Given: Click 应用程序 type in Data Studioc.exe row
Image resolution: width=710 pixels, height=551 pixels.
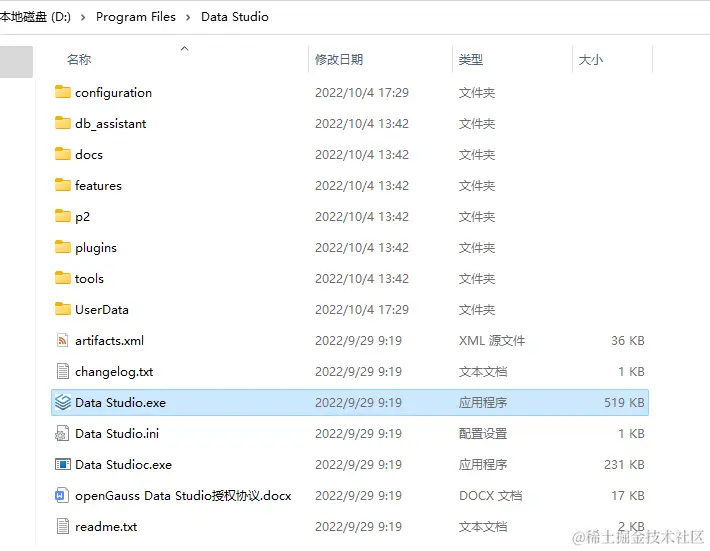Looking at the screenshot, I should coord(483,465).
